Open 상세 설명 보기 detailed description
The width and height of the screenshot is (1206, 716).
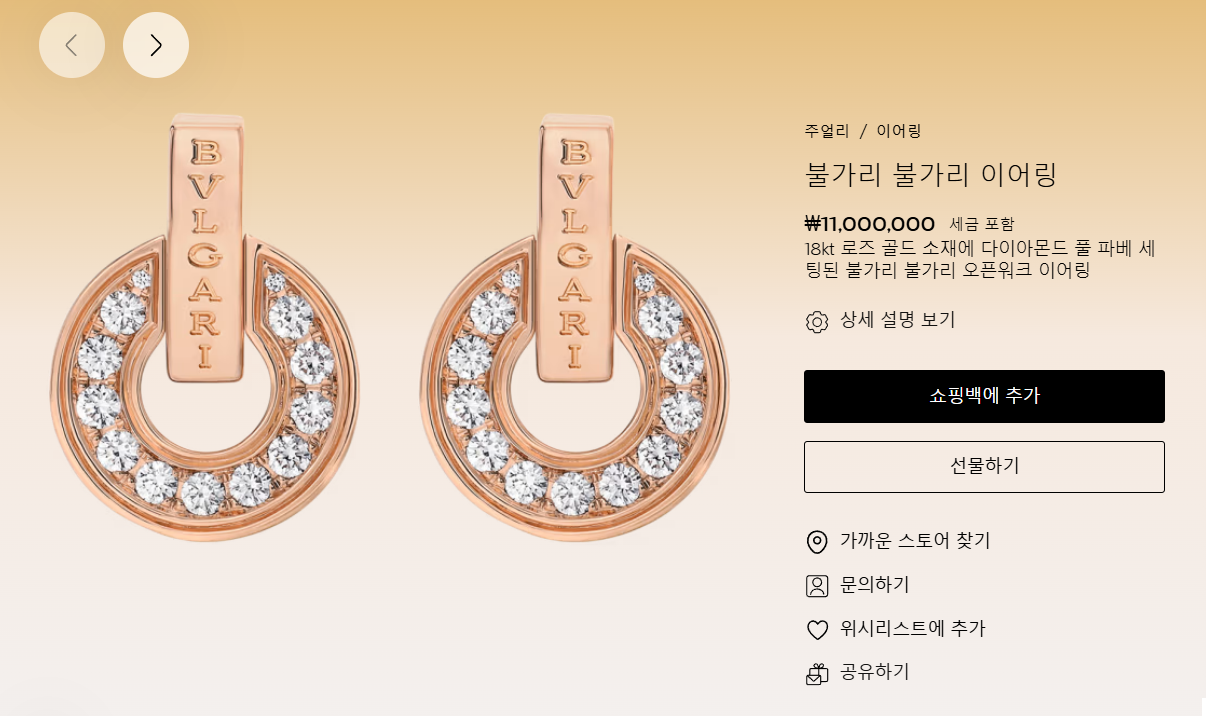click(x=897, y=320)
